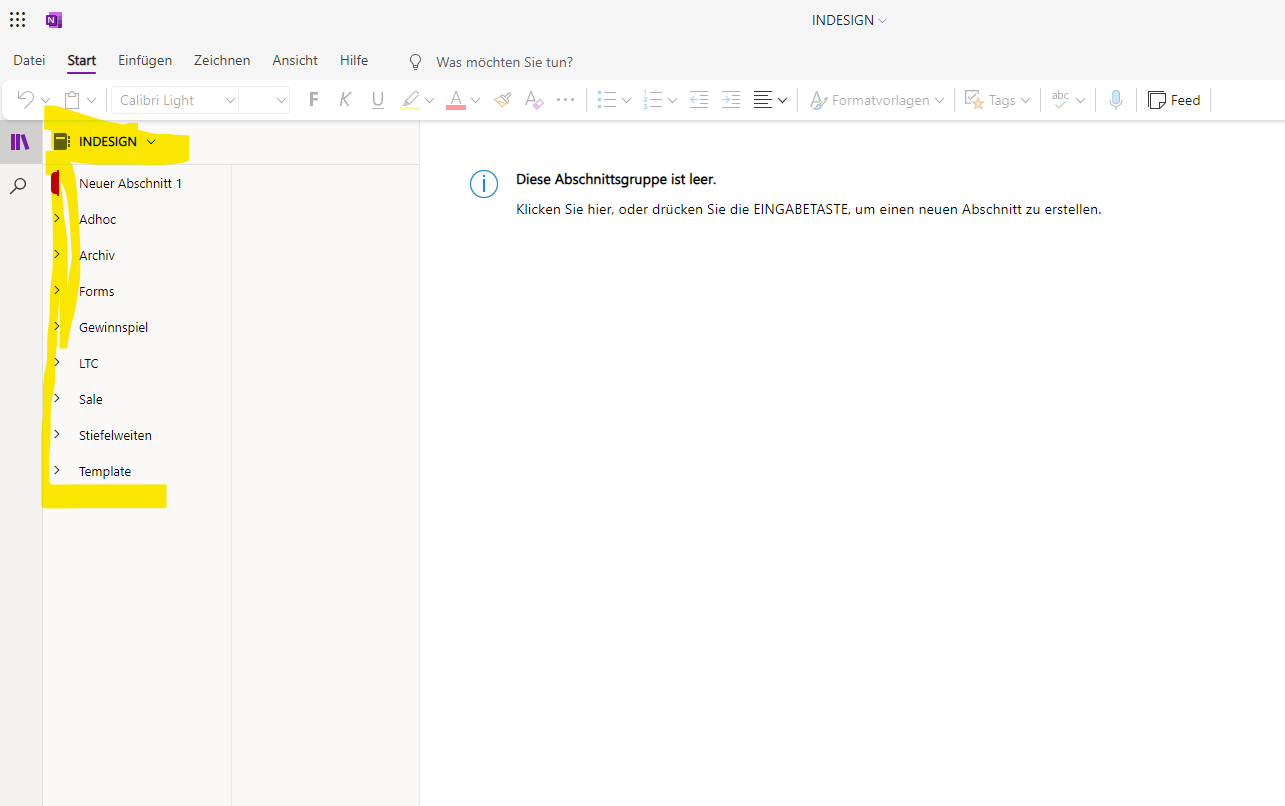The width and height of the screenshot is (1285, 806).
Task: Activate the format painter brush
Action: tap(502, 100)
